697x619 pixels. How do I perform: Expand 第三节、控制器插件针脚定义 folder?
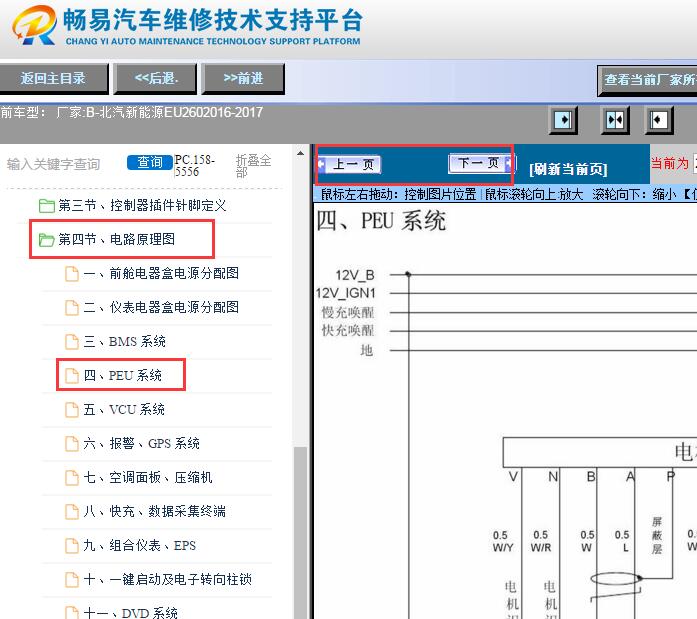click(142, 206)
